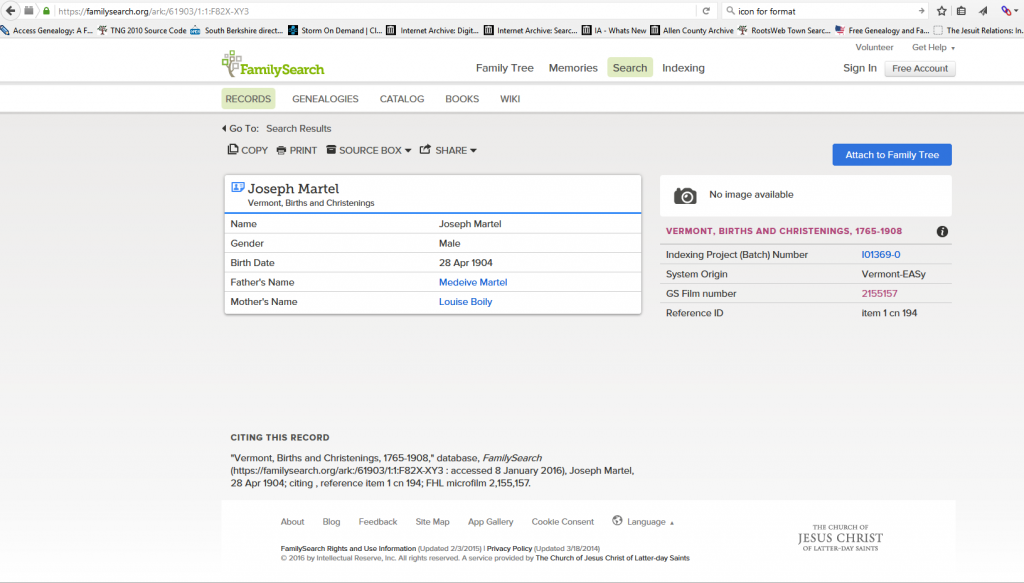This screenshot has width=1024, height=583.
Task: Click the Share arrow icon
Action: [x=425, y=150]
